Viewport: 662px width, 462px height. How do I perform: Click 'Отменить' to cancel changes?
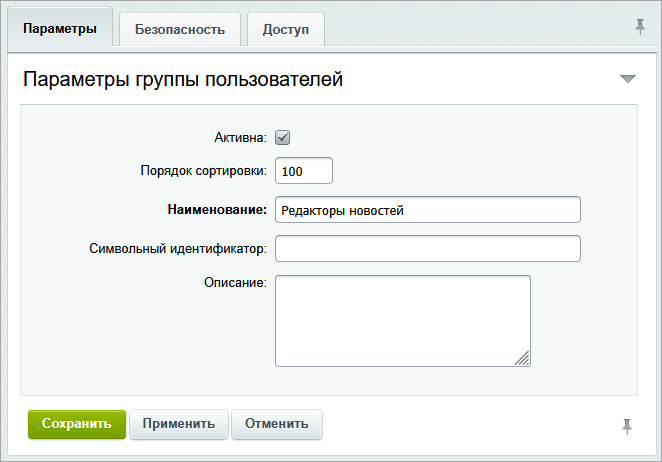pyautogui.click(x=277, y=424)
